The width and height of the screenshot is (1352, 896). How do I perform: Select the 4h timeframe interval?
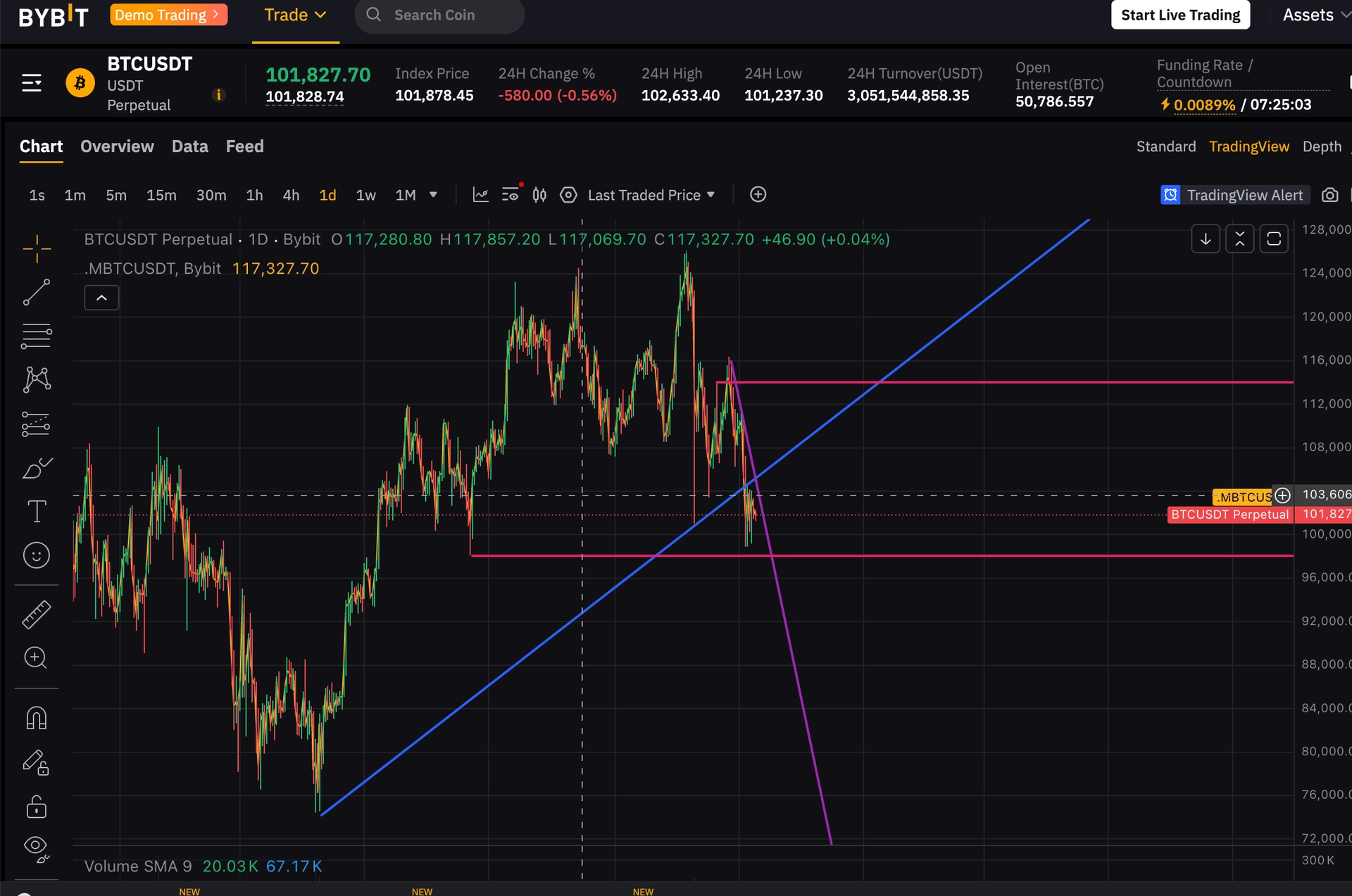(291, 195)
